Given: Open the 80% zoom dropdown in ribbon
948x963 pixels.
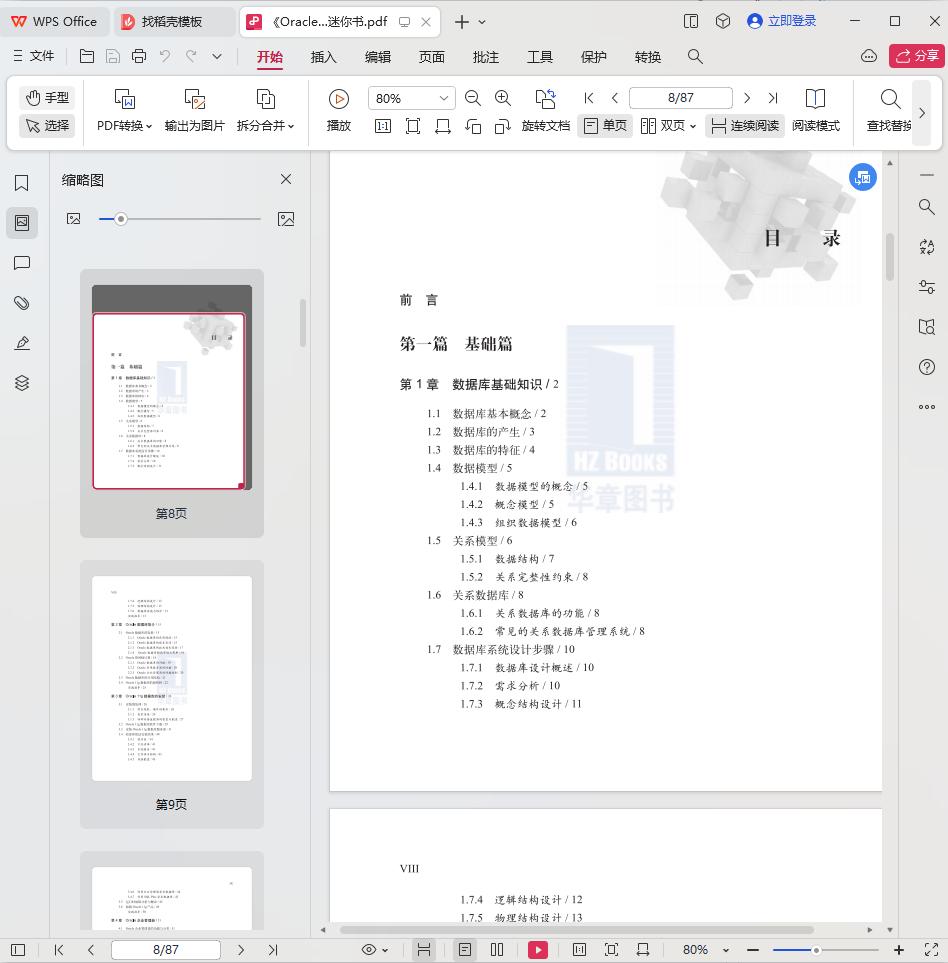Looking at the screenshot, I should [443, 98].
